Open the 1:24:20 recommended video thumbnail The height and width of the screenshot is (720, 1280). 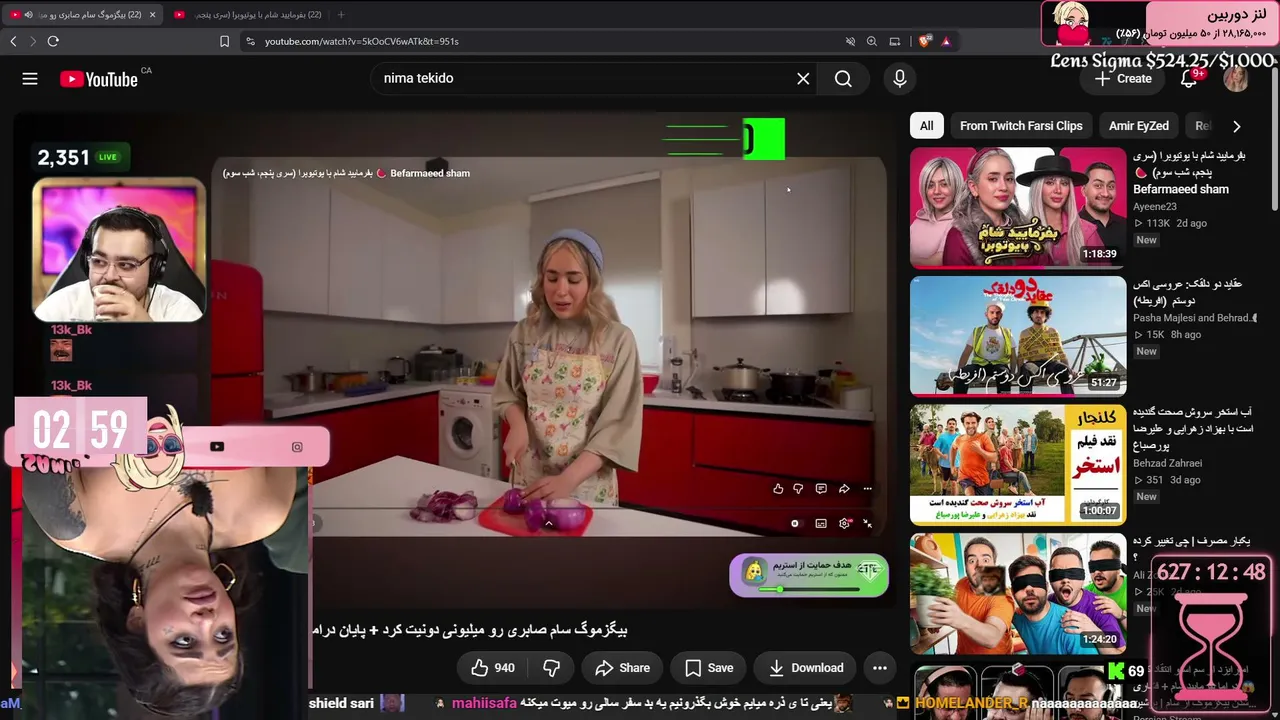coord(1018,593)
